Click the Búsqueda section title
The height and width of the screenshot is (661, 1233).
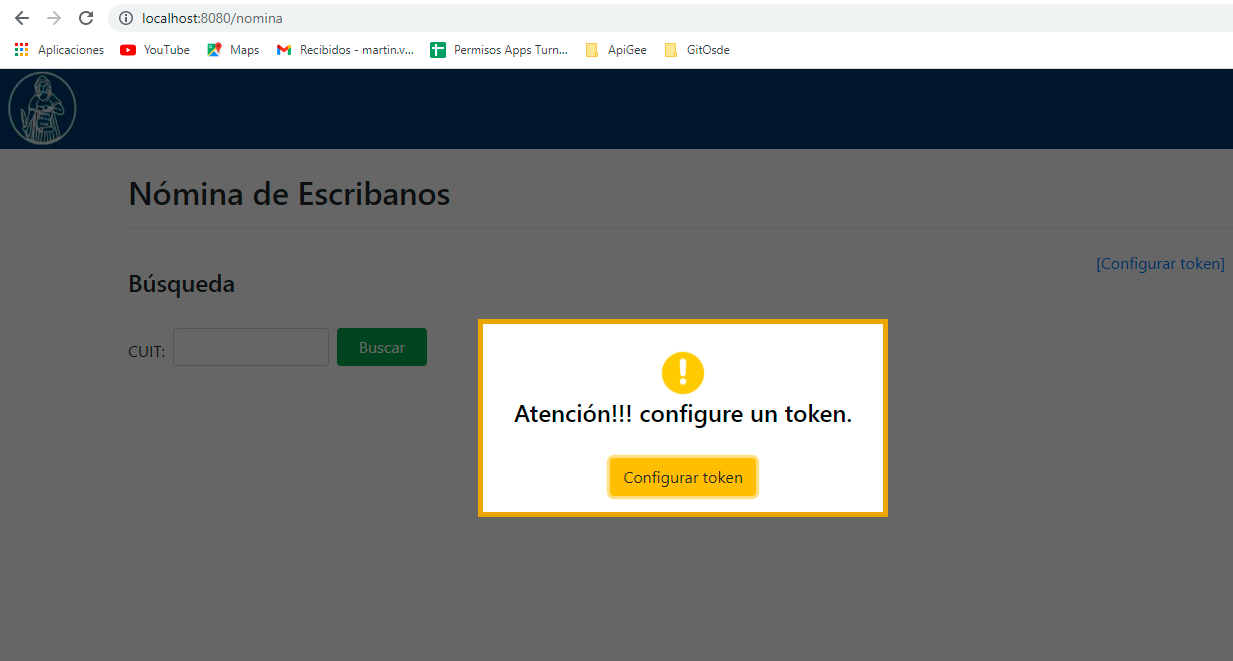coord(181,284)
